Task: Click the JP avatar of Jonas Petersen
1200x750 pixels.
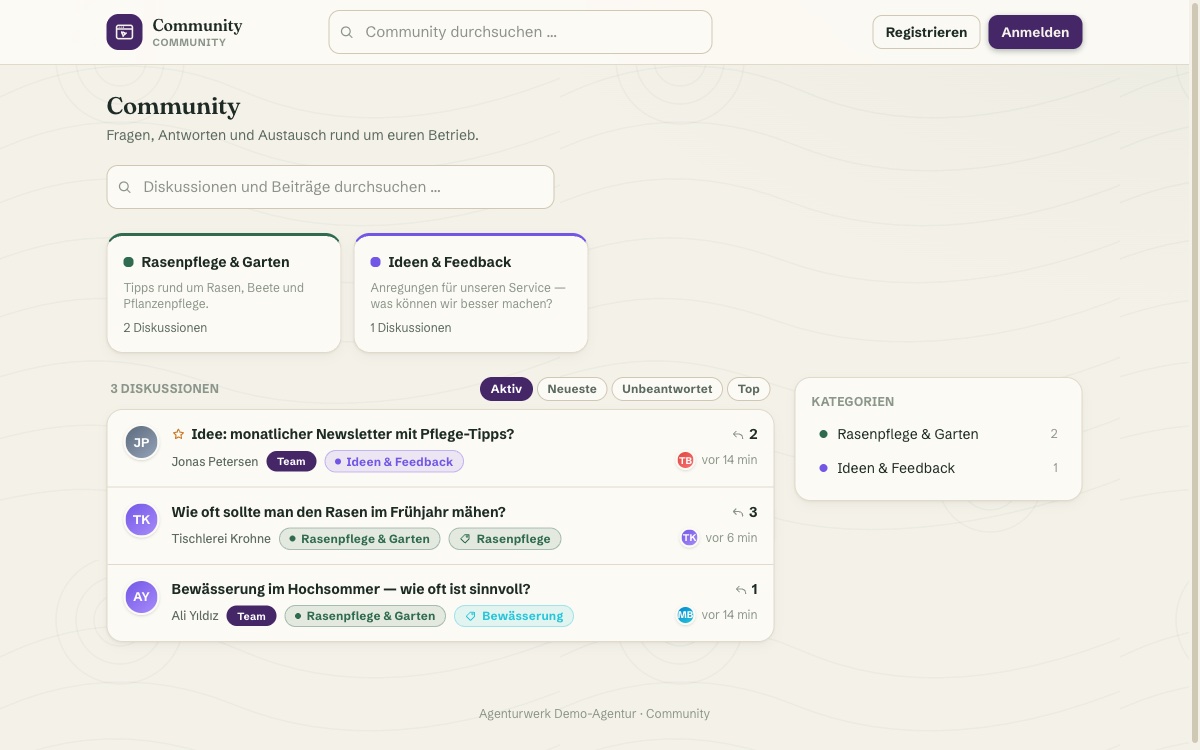Action: tap(141, 442)
